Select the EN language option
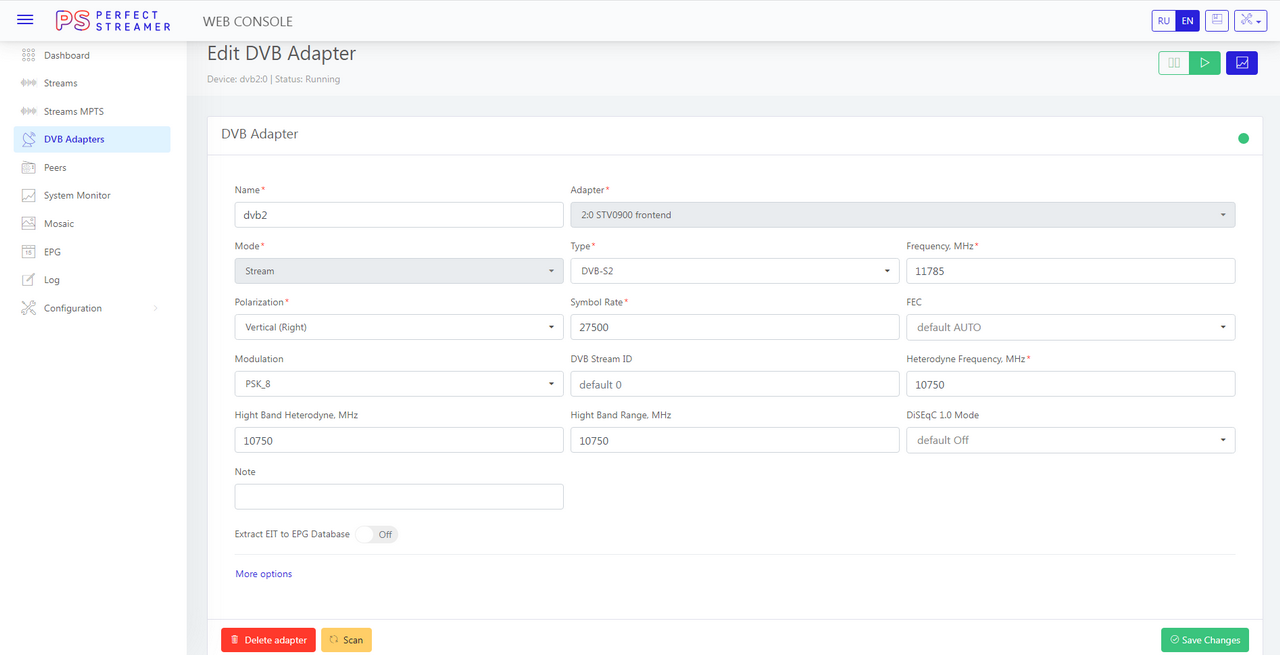Image resolution: width=1280 pixels, height=655 pixels. coord(1187,20)
